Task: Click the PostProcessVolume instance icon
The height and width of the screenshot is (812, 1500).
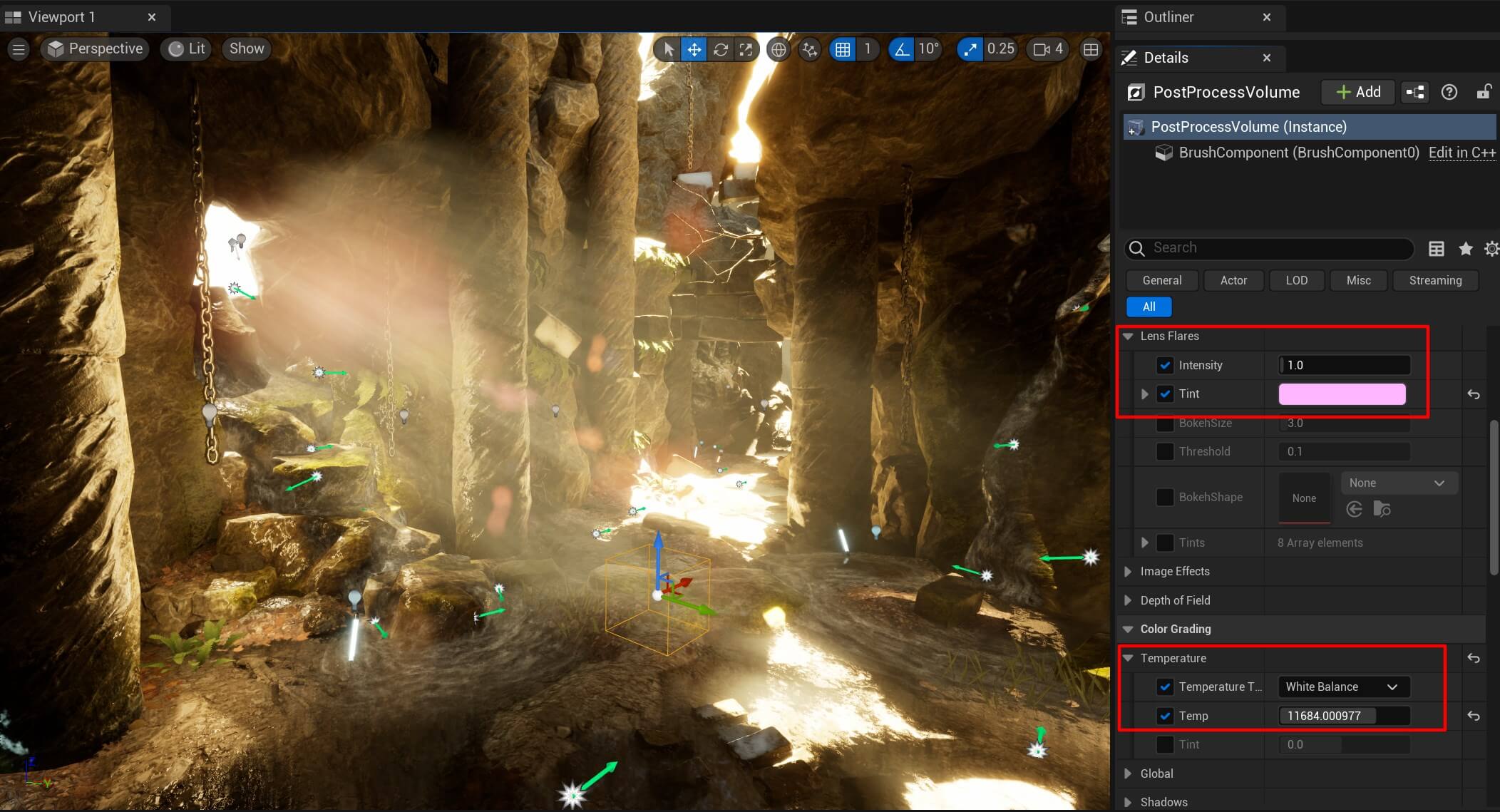Action: 1138,127
